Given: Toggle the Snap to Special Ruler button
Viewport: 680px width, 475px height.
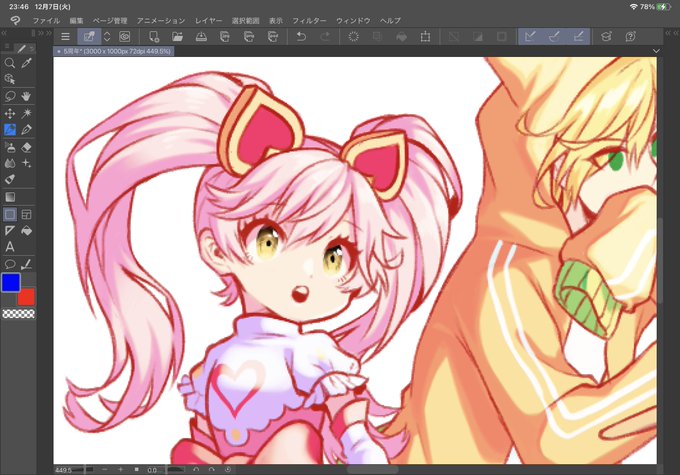Looking at the screenshot, I should click(x=554, y=37).
